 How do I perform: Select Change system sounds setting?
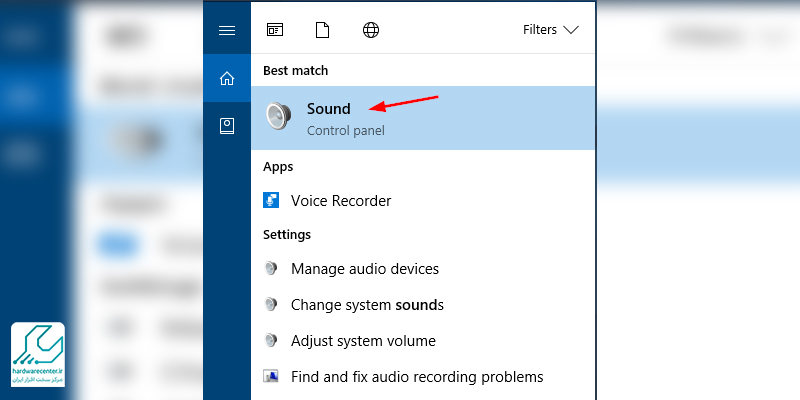(x=366, y=305)
